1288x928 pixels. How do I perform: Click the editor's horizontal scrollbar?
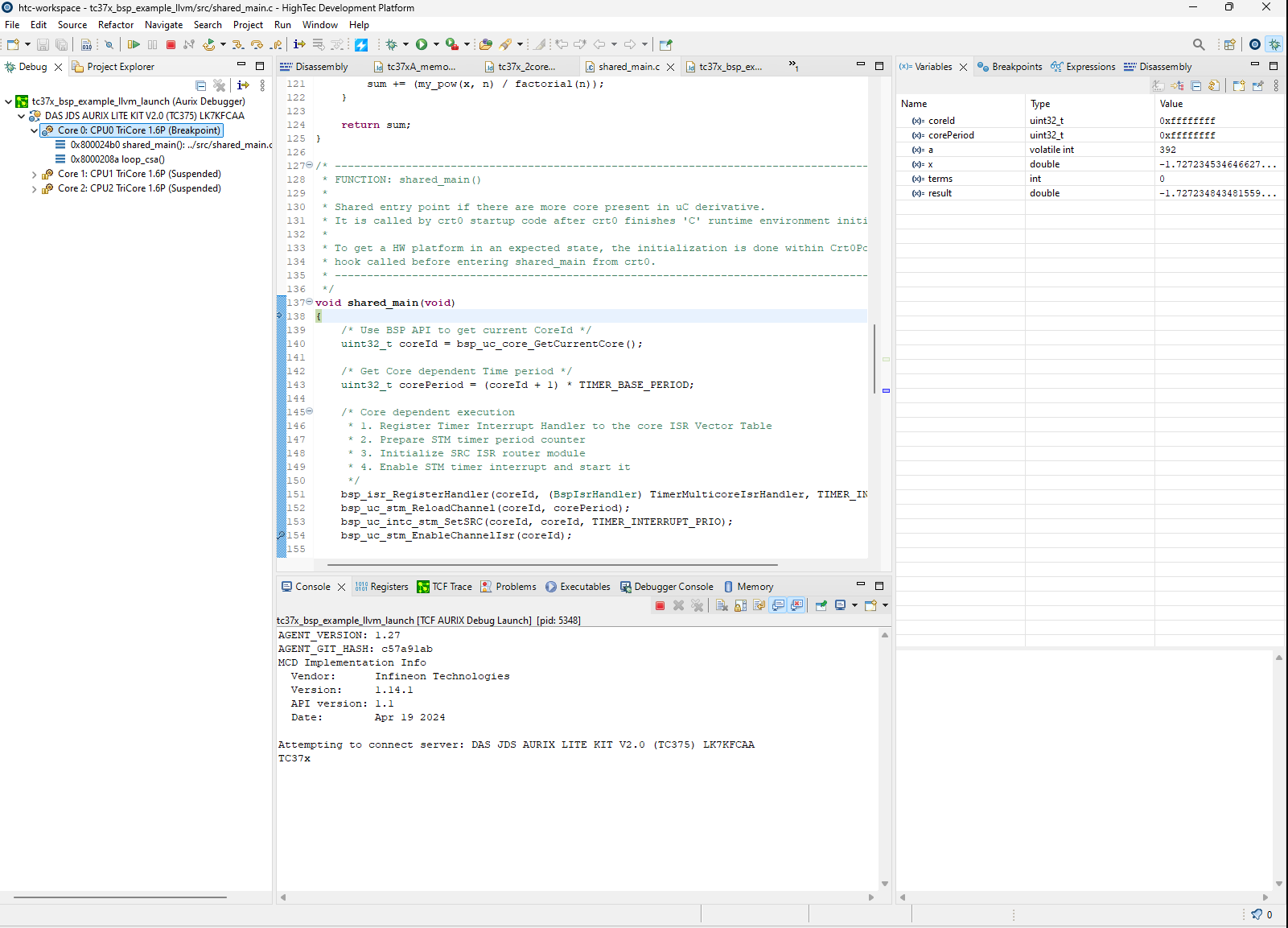pyautogui.click(x=552, y=565)
